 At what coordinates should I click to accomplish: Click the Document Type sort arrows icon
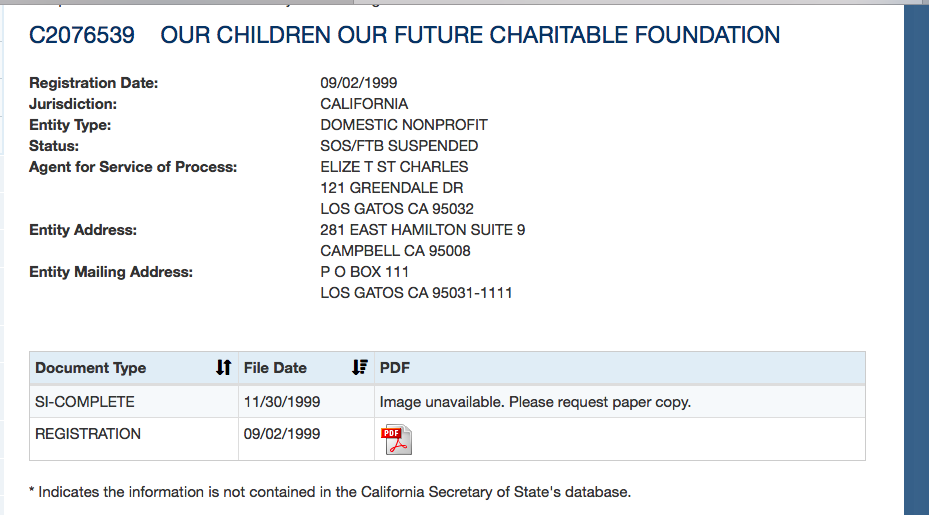pyautogui.click(x=223, y=368)
